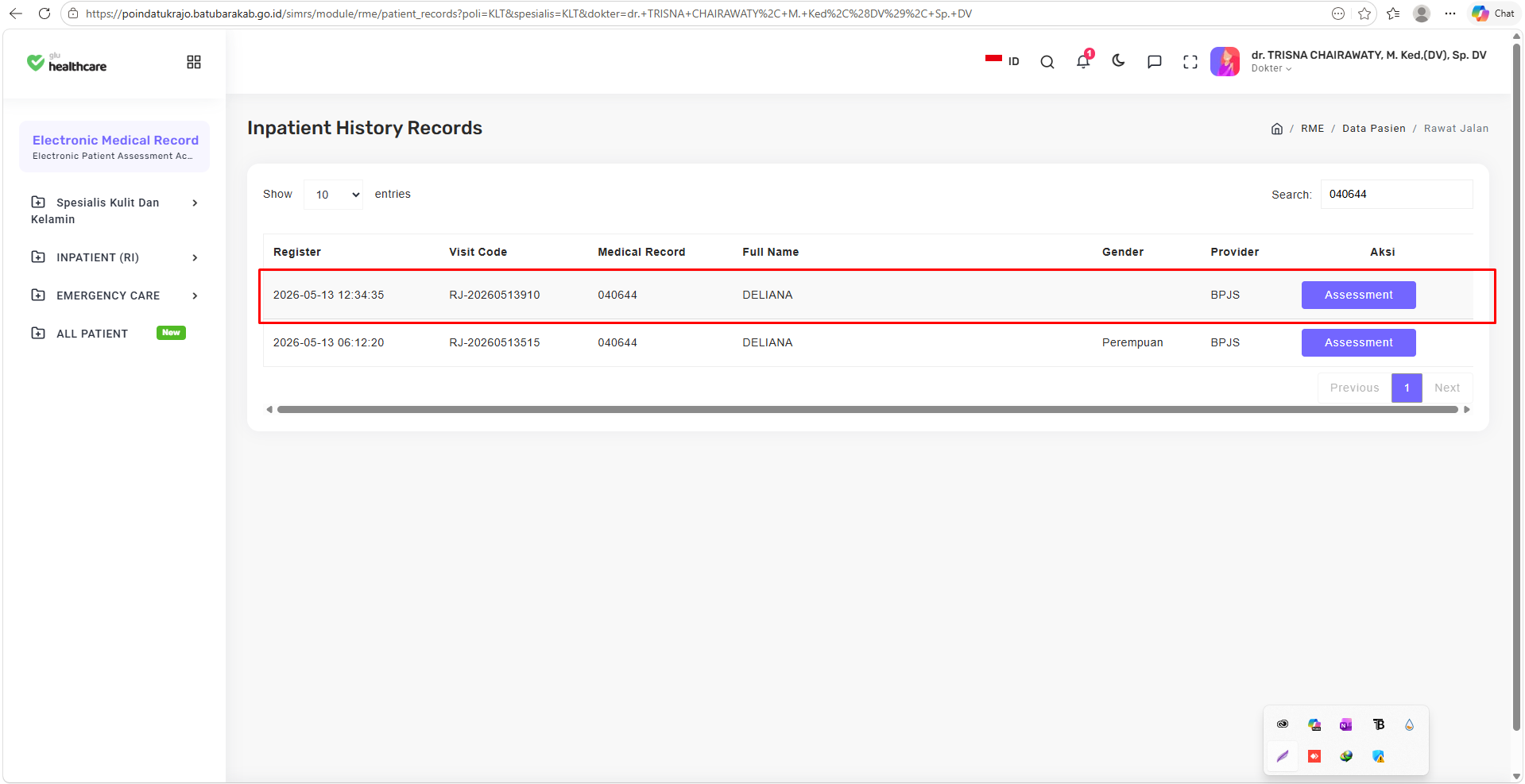Open the ID language selector
Image resolution: width=1525 pixels, height=784 pixels.
point(1002,61)
